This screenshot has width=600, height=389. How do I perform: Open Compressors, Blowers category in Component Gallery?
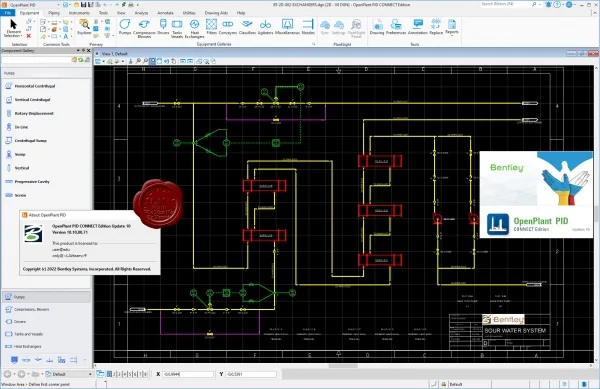click(x=47, y=309)
